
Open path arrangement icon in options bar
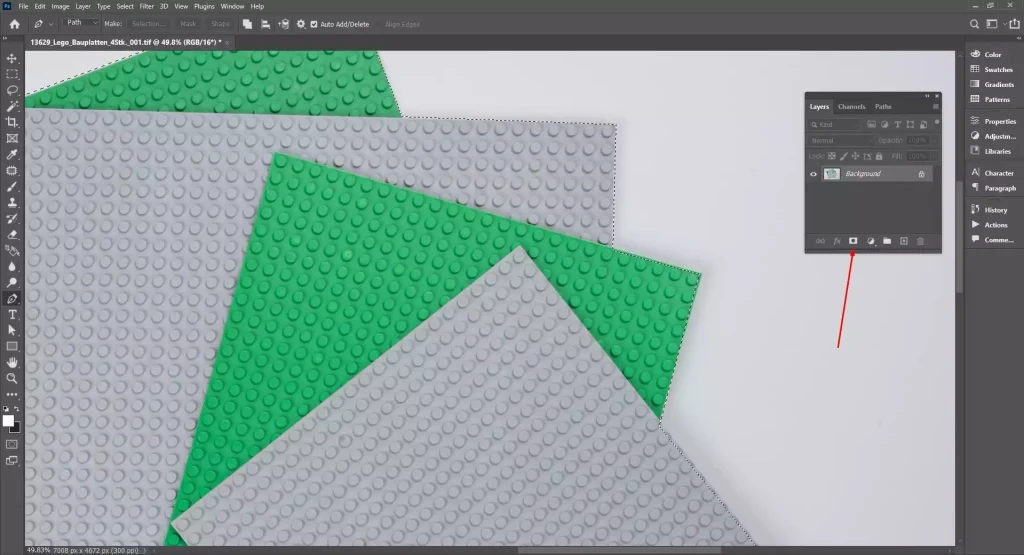283,24
